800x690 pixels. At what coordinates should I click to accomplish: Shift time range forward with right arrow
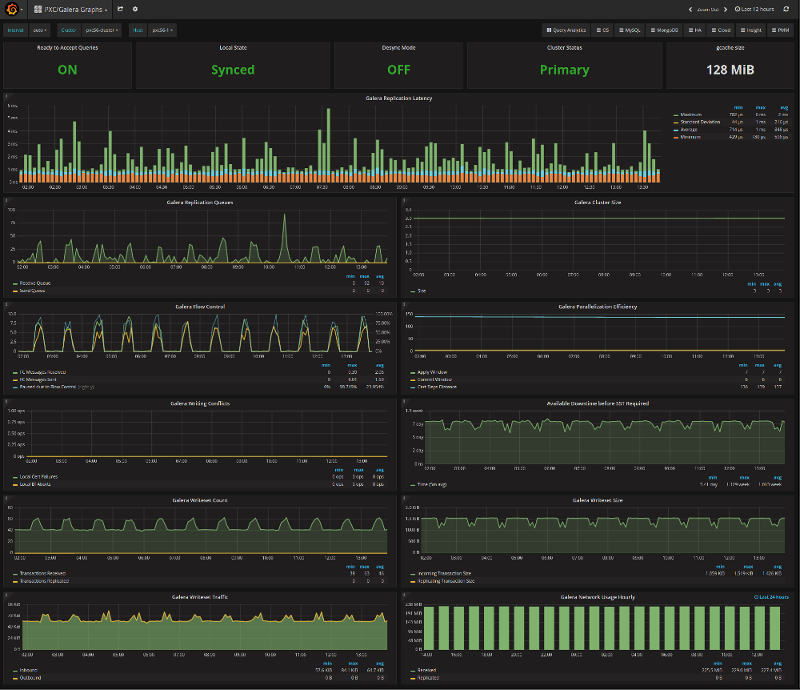[728, 9]
